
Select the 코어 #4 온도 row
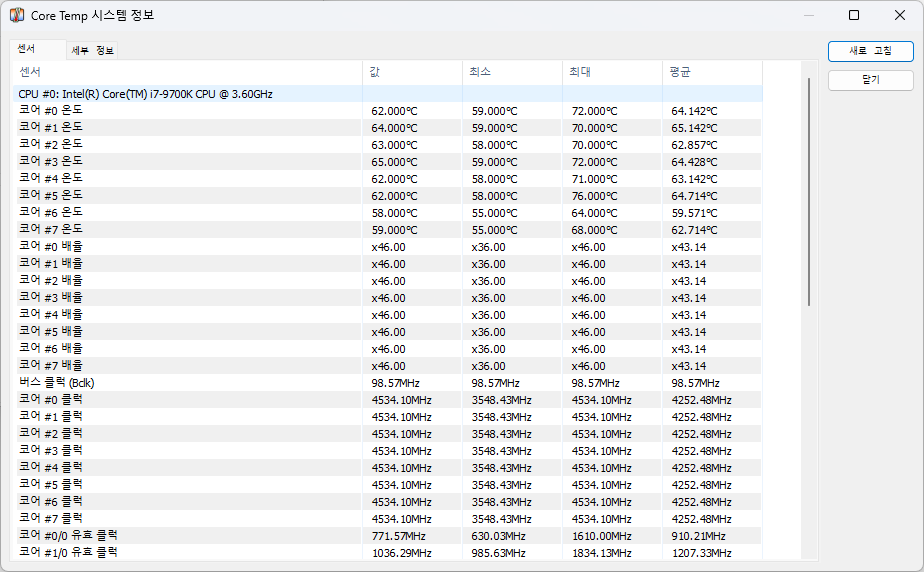click(387, 179)
